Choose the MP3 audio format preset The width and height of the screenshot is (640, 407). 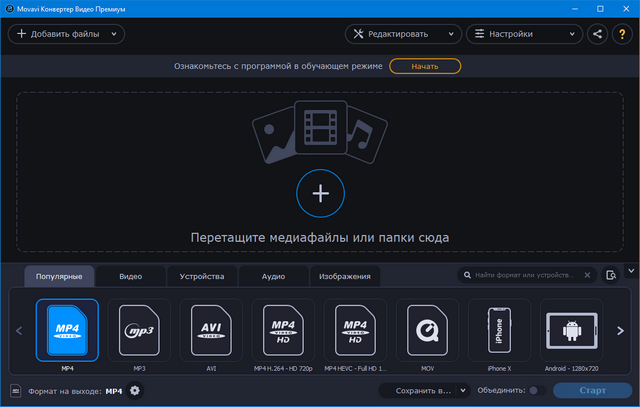(139, 331)
